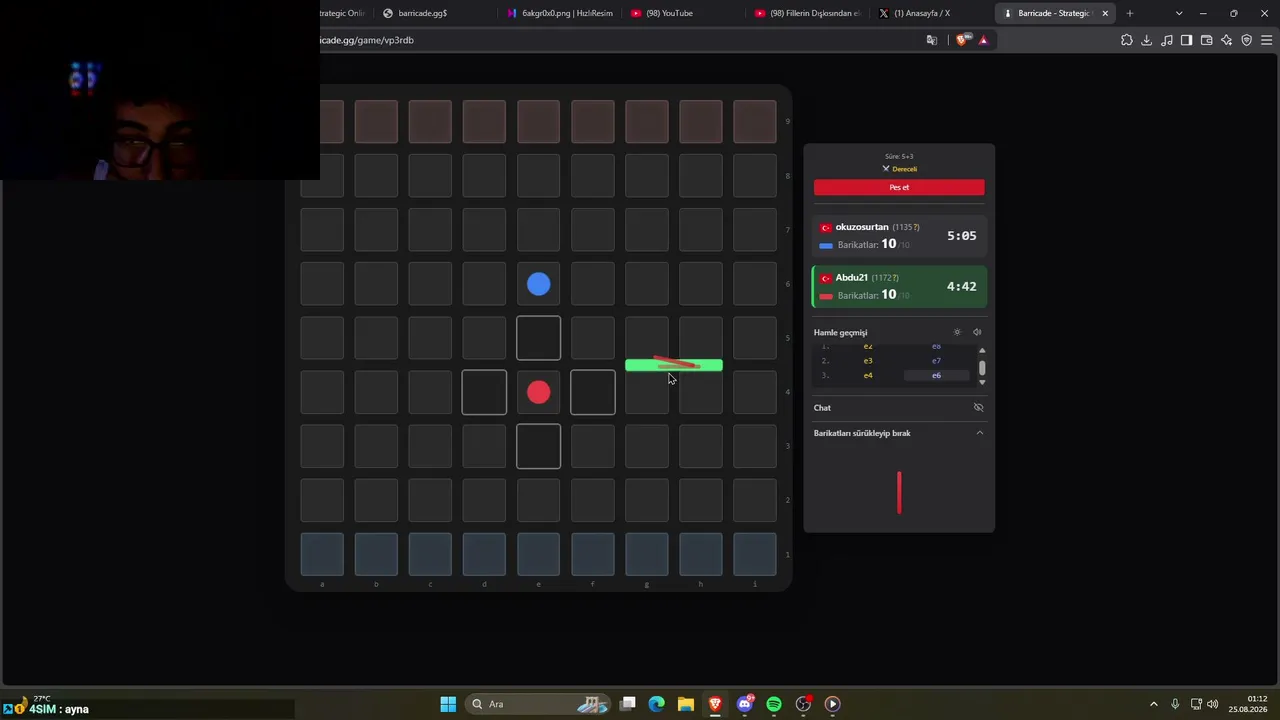Image resolution: width=1280 pixels, height=720 pixels.
Task: Switch to the Anasayfa / X tab
Action: 932,13
